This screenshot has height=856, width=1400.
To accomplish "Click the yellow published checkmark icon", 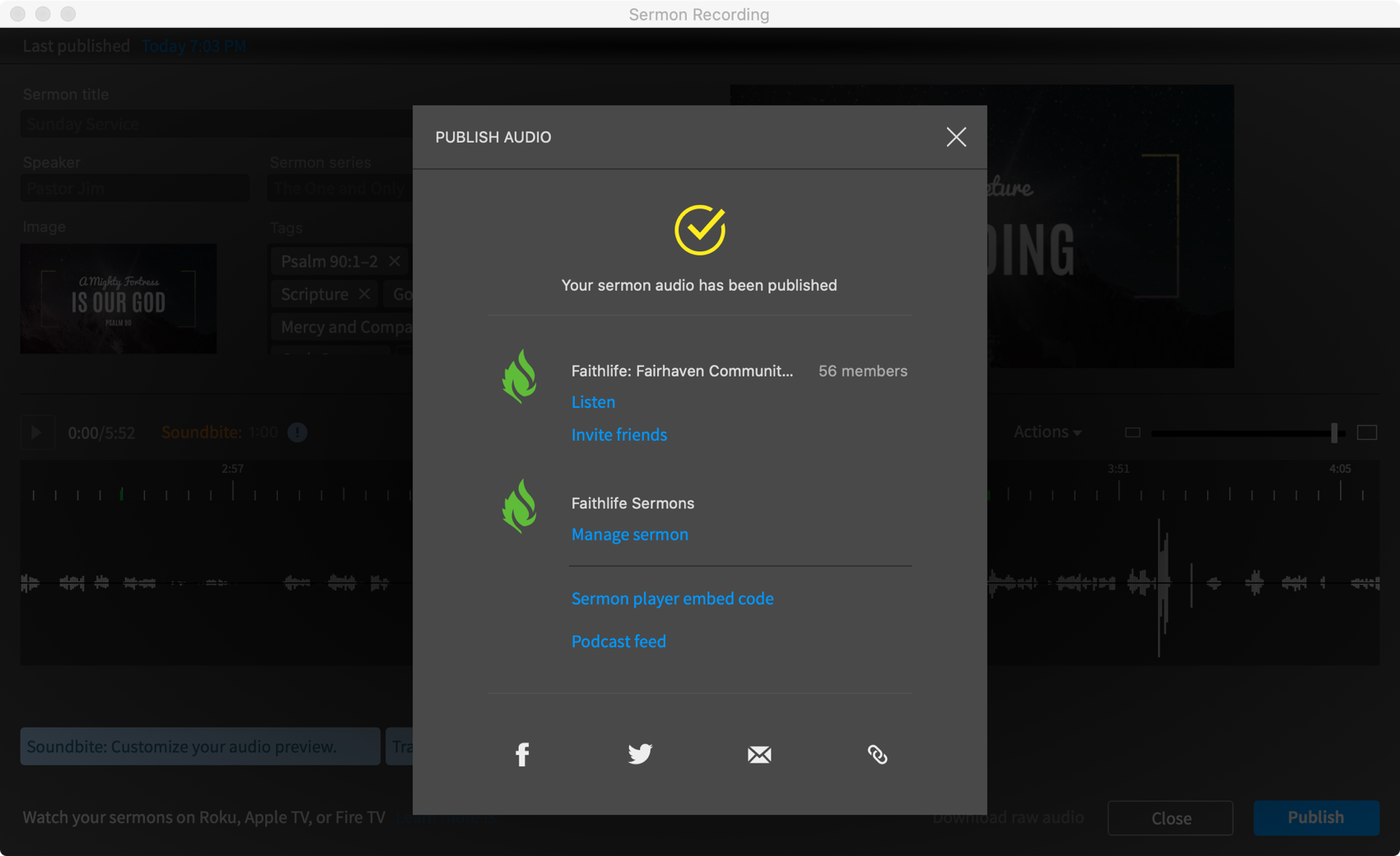I will 700,230.
